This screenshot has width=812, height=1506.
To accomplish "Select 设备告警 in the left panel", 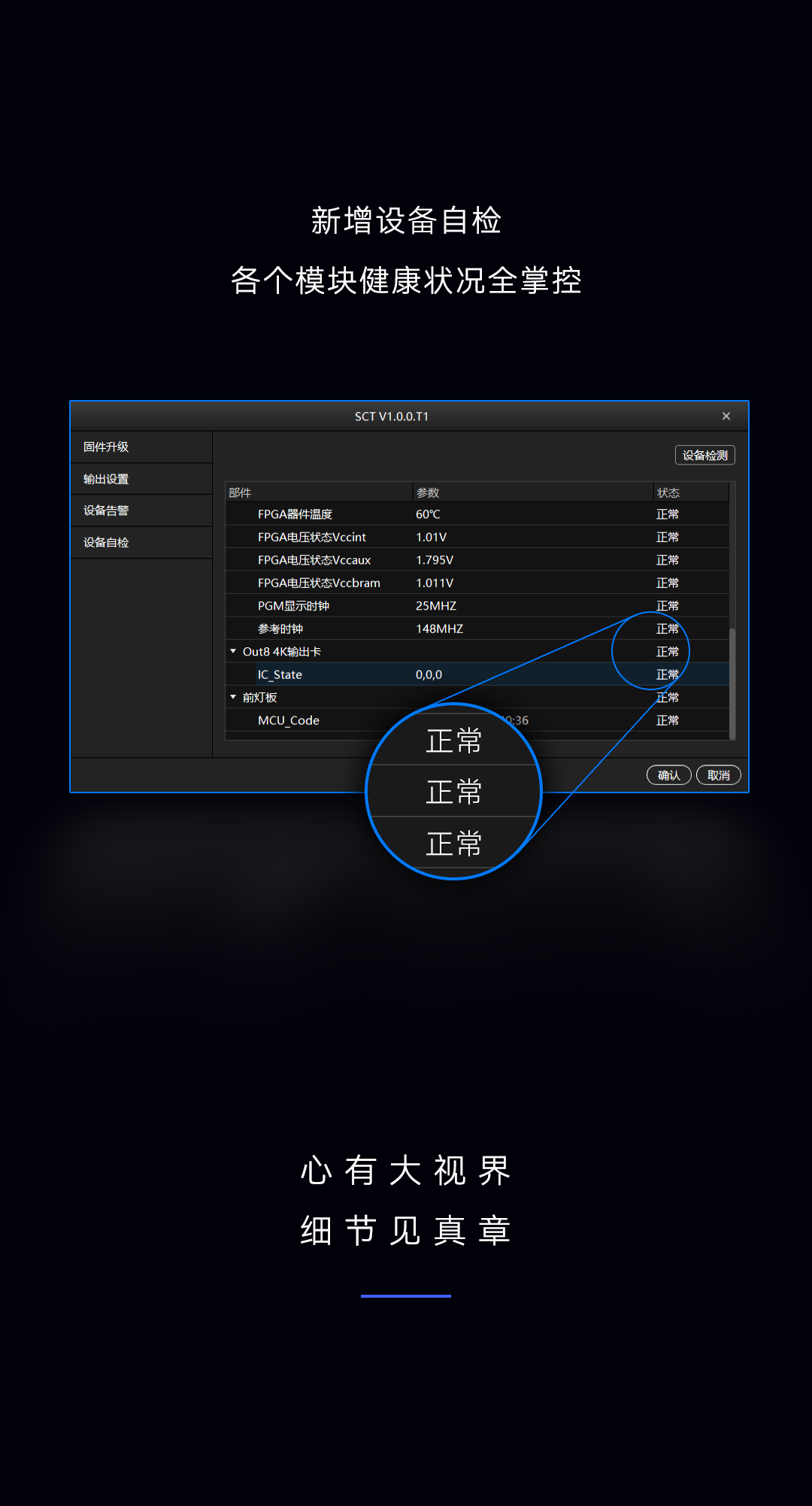I will pyautogui.click(x=106, y=511).
